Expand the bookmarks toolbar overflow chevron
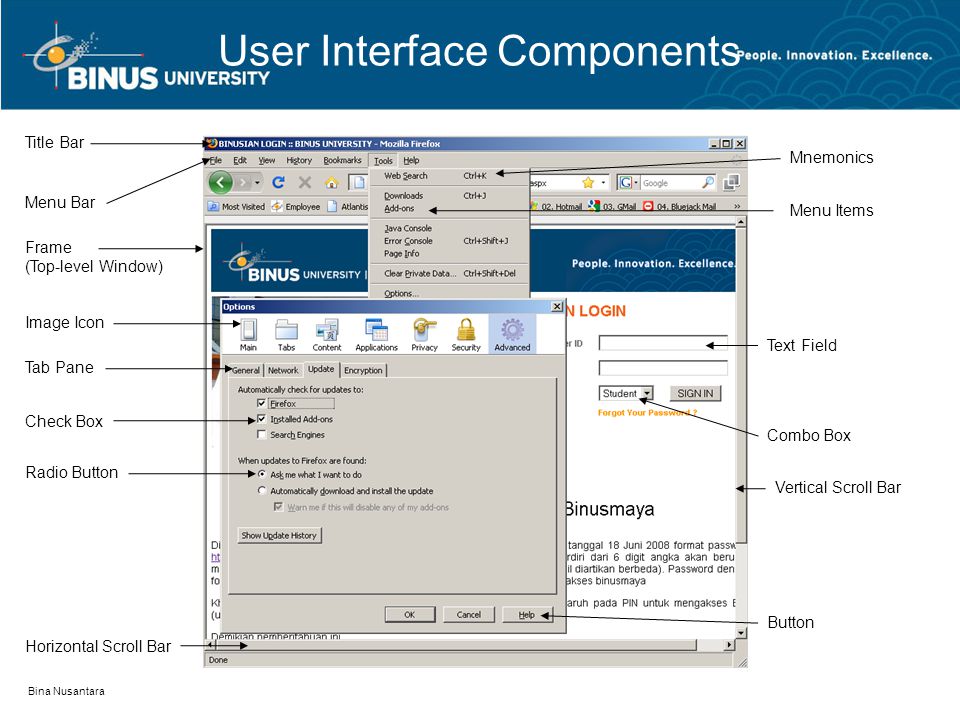960x720 pixels. (x=737, y=206)
